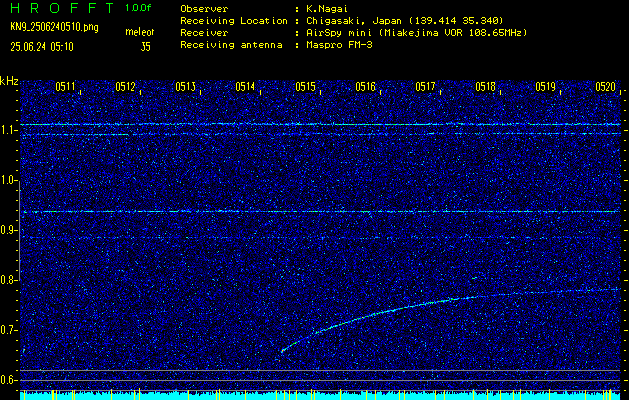
Task: Click the 0511 time marker
Action: coord(65,86)
